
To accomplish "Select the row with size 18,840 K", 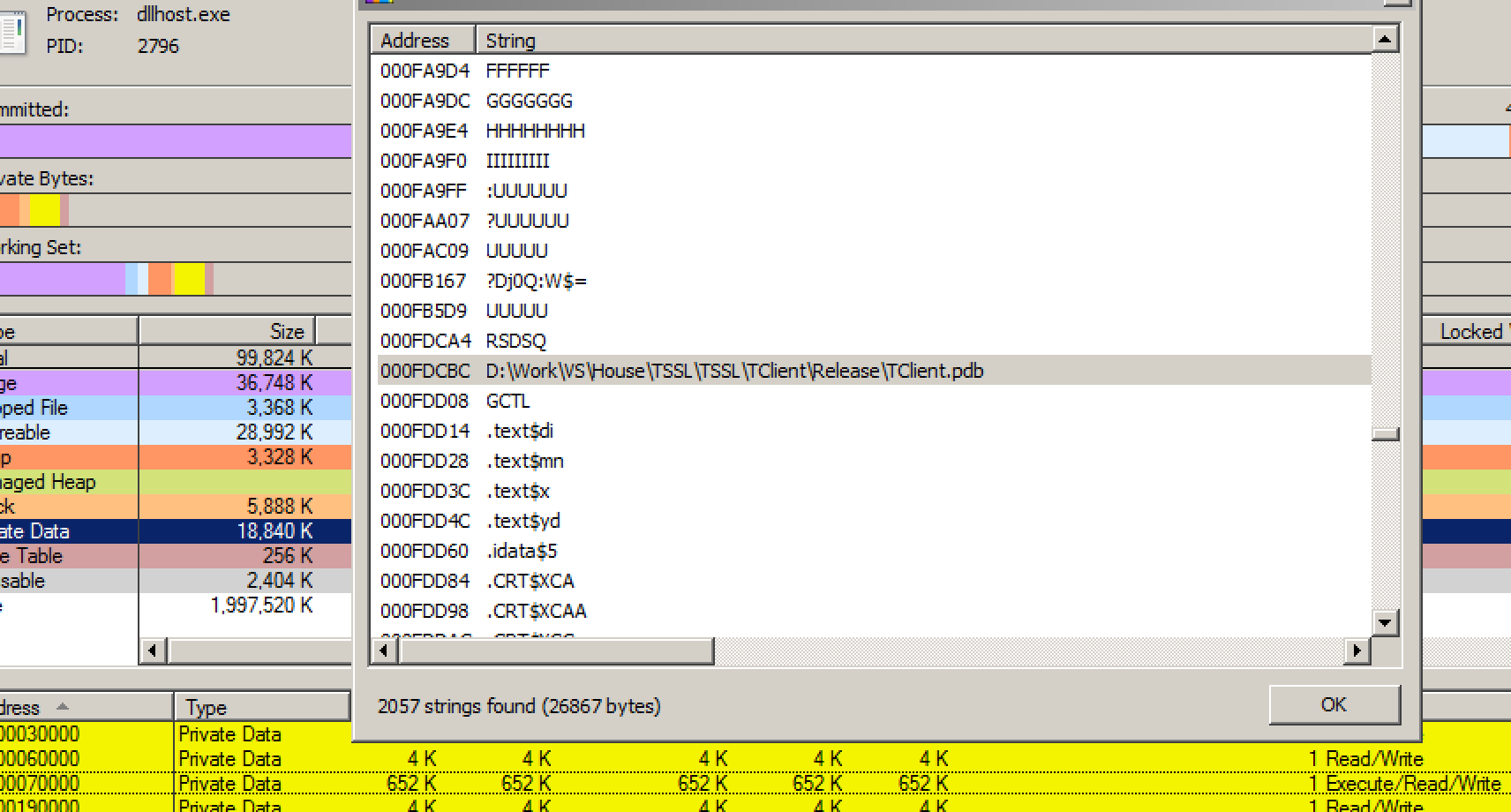I will pyautogui.click(x=177, y=531).
